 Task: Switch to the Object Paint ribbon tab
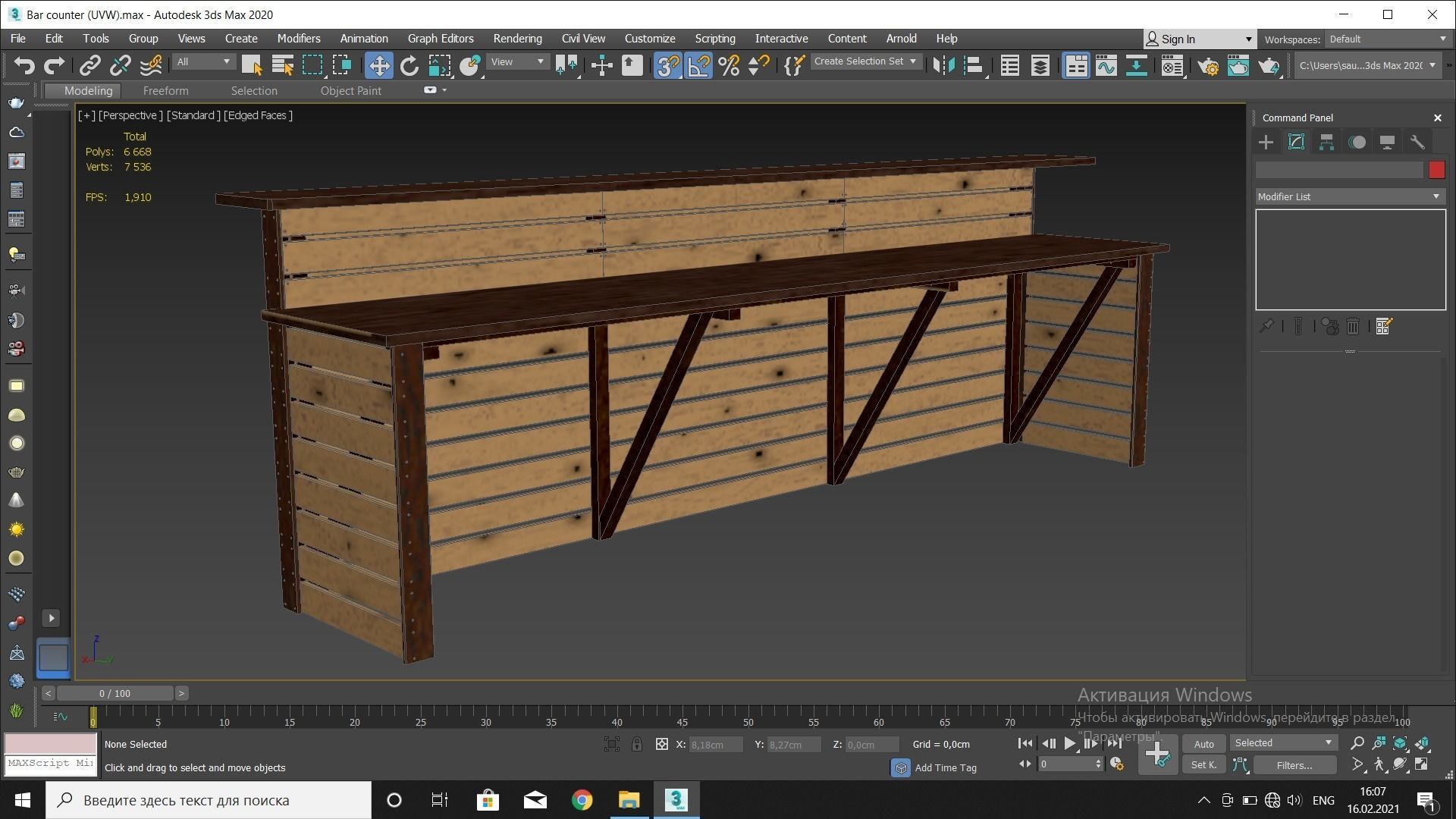coord(350,91)
